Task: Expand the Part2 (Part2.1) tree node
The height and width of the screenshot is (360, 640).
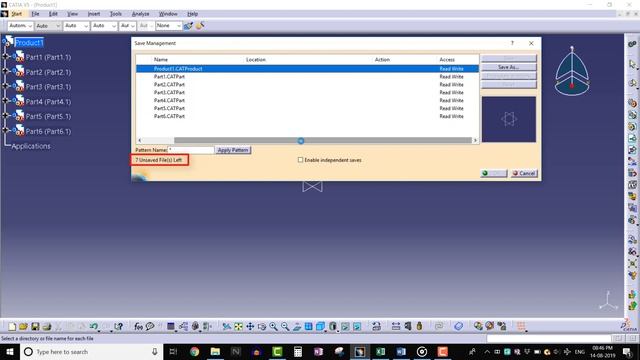Action: [6, 71]
